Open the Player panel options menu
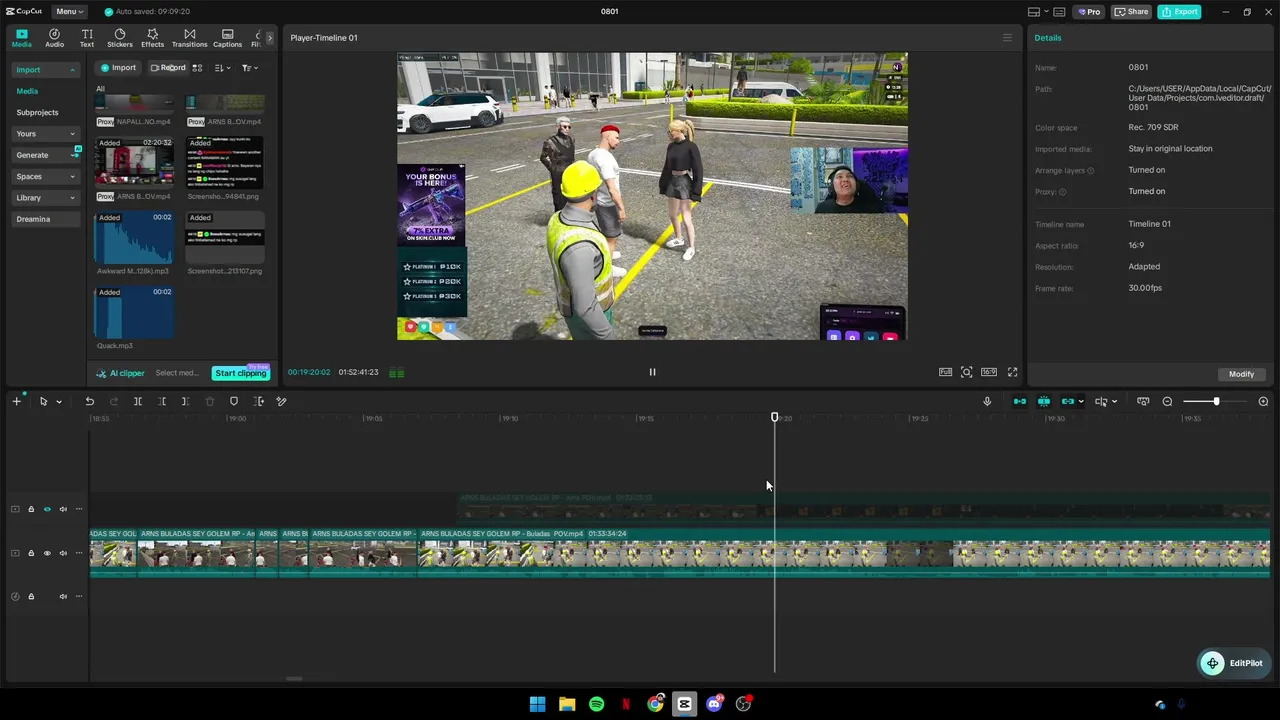Image resolution: width=1280 pixels, height=720 pixels. click(x=1007, y=38)
